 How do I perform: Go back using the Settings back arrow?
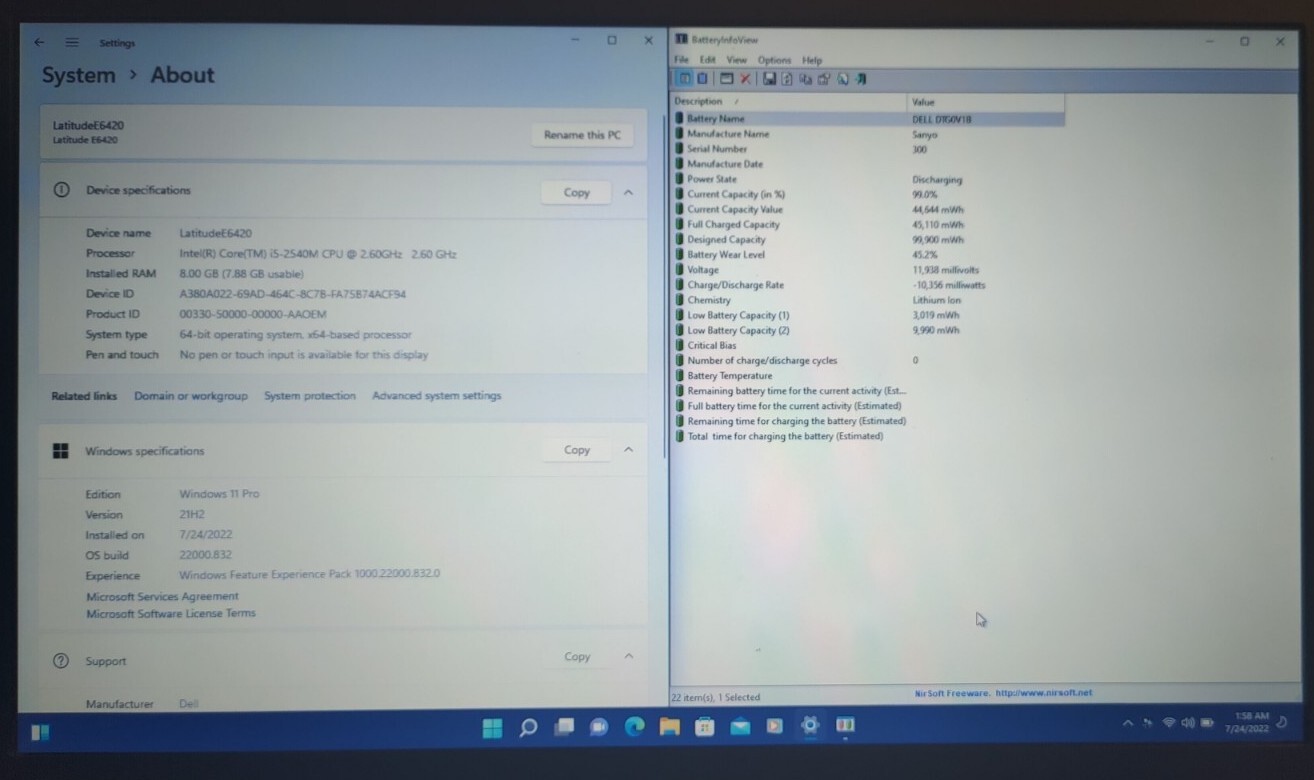(x=39, y=42)
